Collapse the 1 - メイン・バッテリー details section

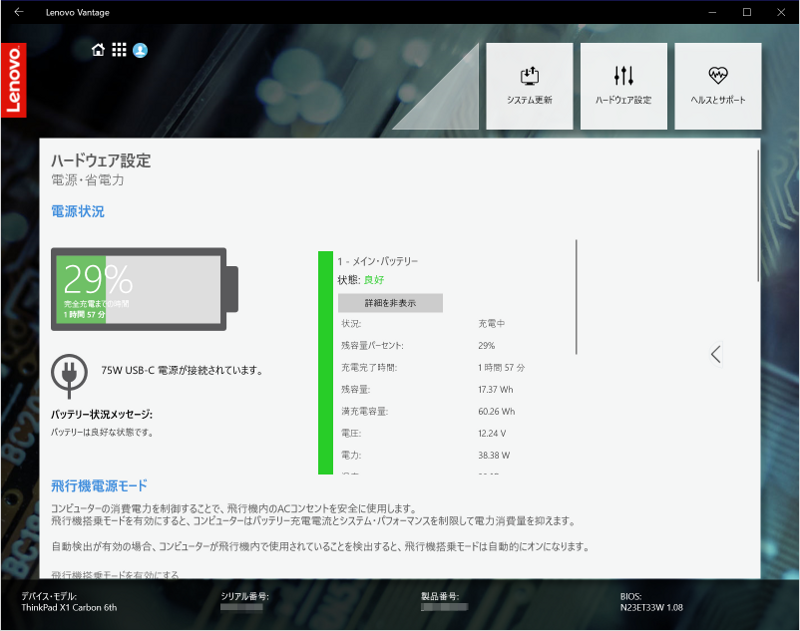click(390, 302)
